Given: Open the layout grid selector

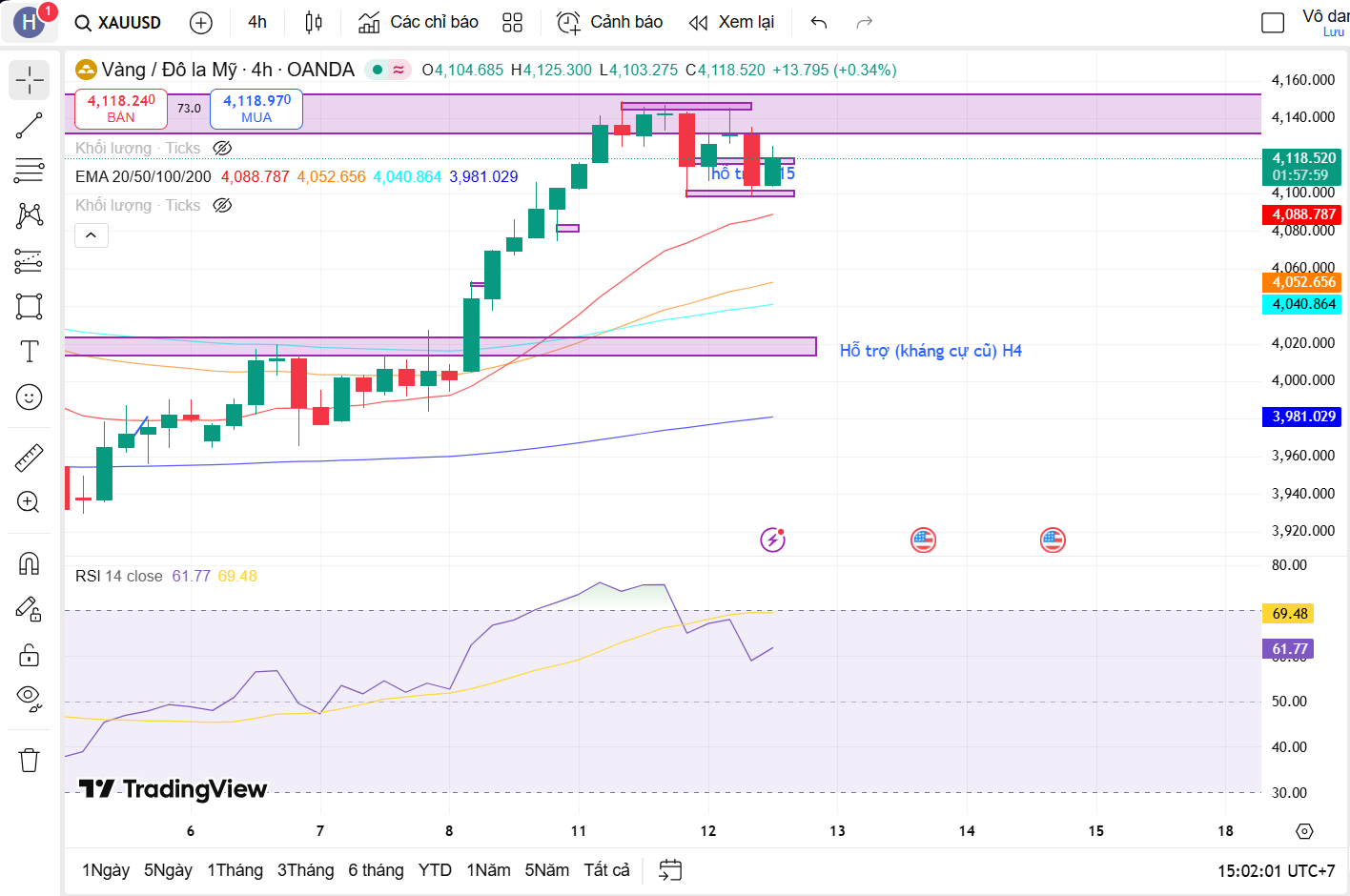Looking at the screenshot, I should pyautogui.click(x=513, y=23).
